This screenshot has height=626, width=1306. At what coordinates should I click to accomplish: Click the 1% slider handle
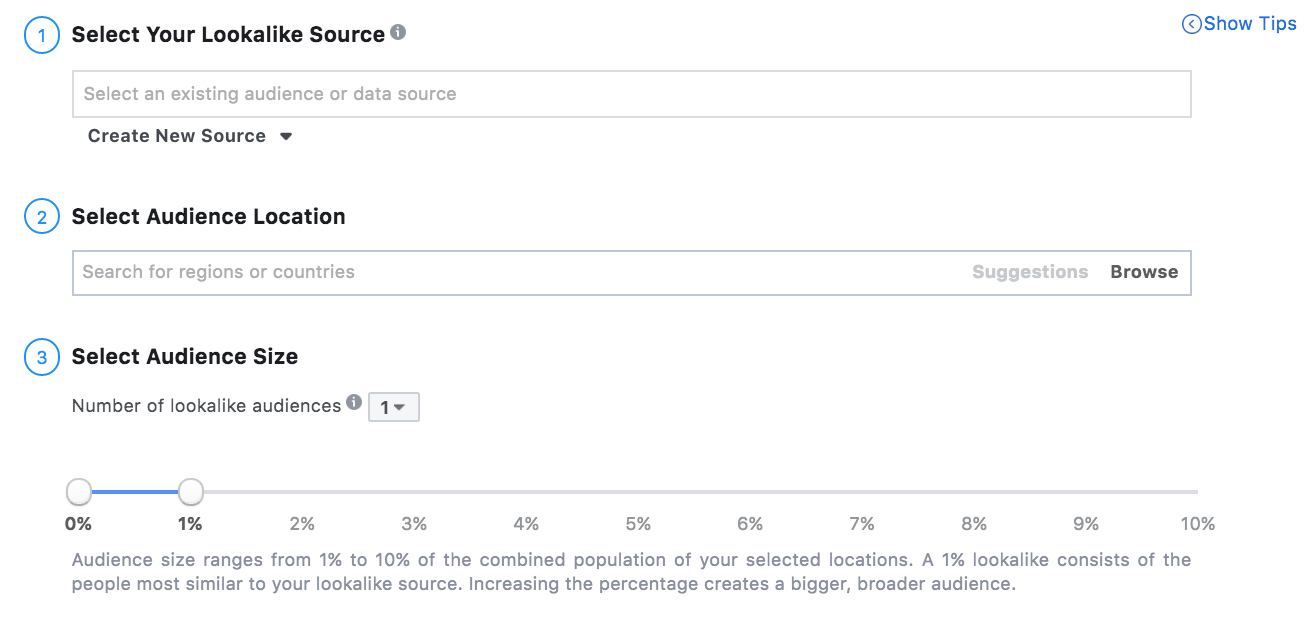191,492
